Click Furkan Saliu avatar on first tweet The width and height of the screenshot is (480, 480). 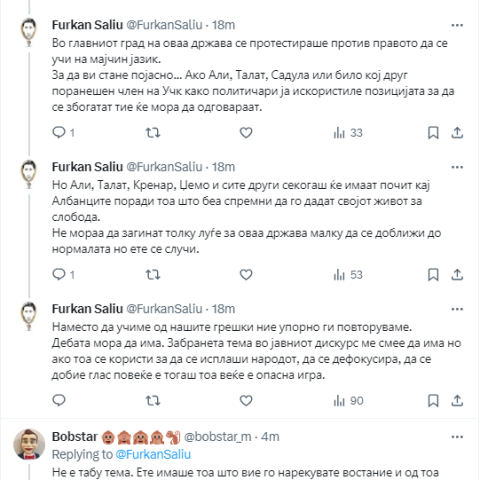[x=29, y=32]
